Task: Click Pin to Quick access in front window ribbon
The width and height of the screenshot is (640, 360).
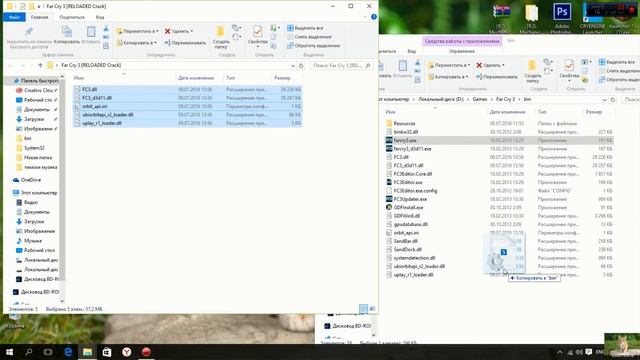Action: [x=29, y=38]
